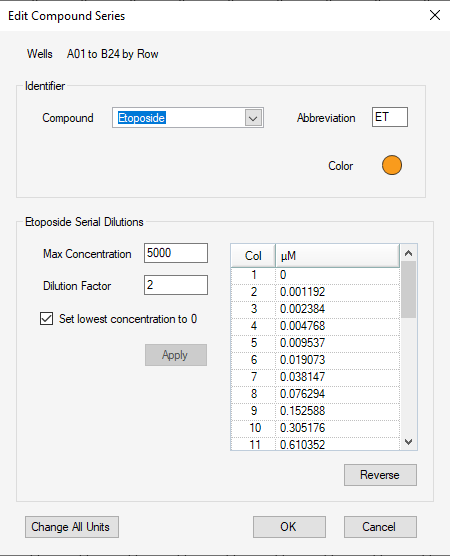
Task: Click the Dilution Factor input field
Action: [x=176, y=285]
